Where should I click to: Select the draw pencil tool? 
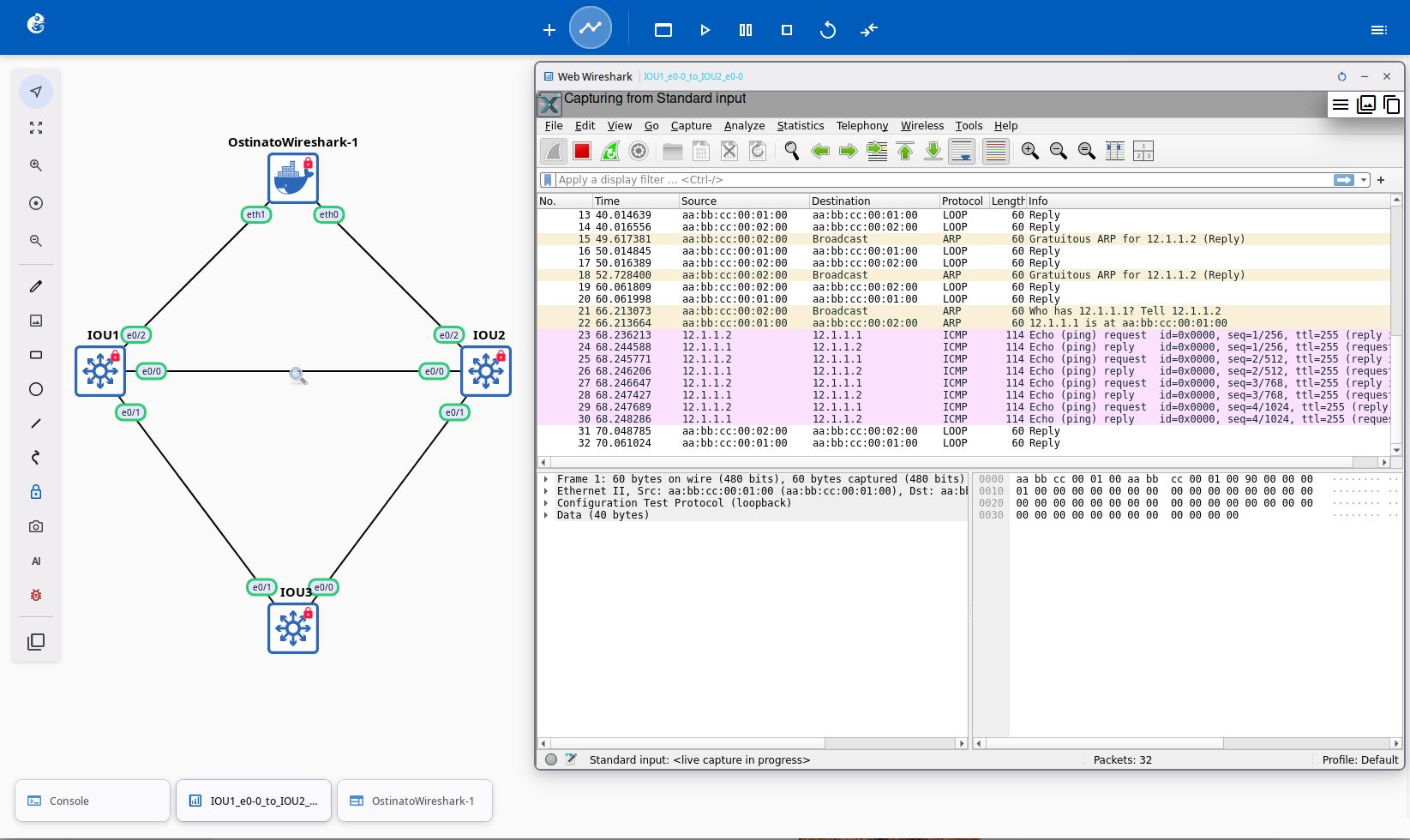click(x=36, y=286)
